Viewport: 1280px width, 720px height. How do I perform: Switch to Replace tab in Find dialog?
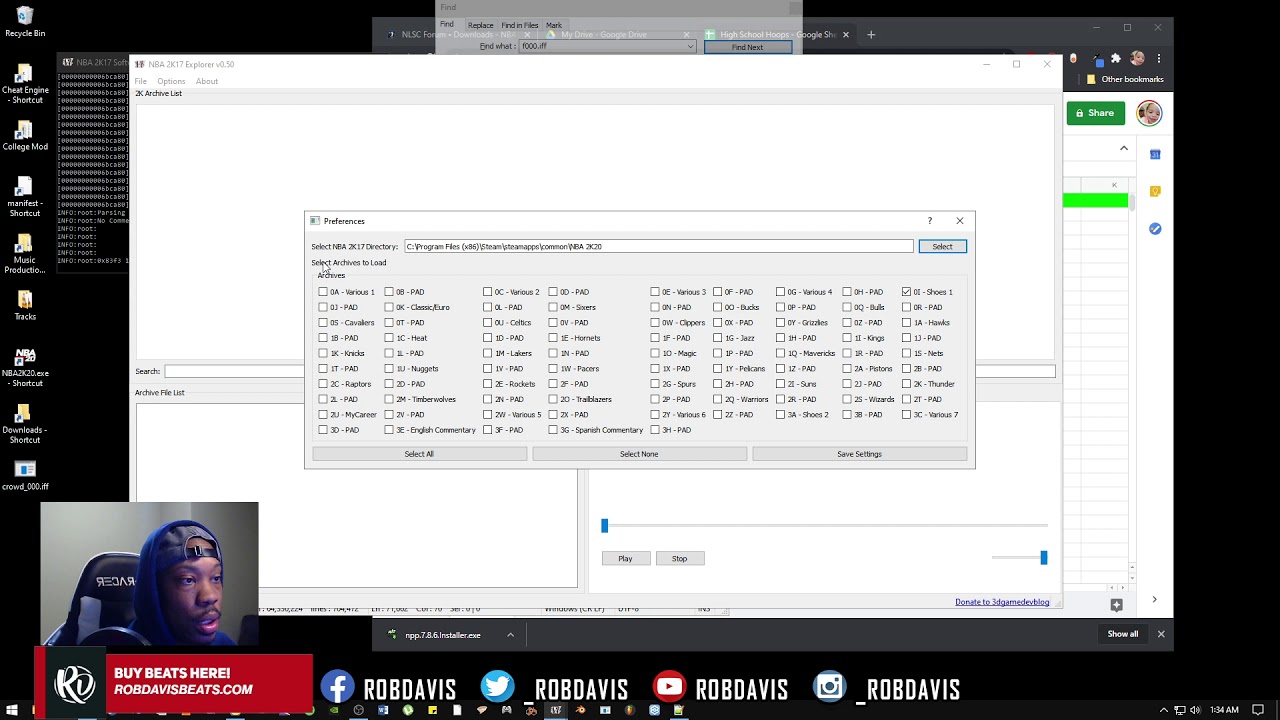(x=480, y=25)
